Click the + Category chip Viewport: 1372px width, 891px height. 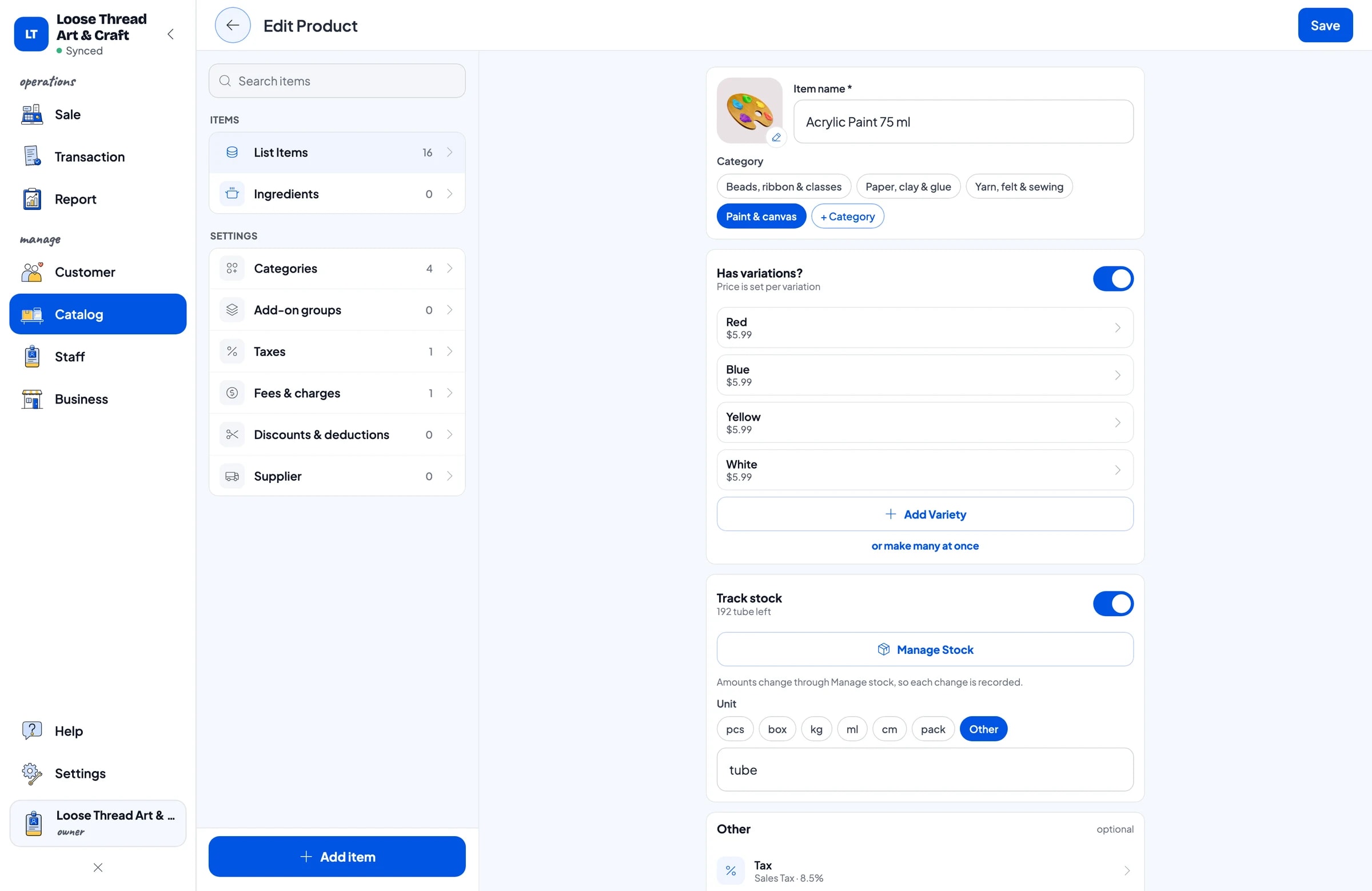point(847,216)
